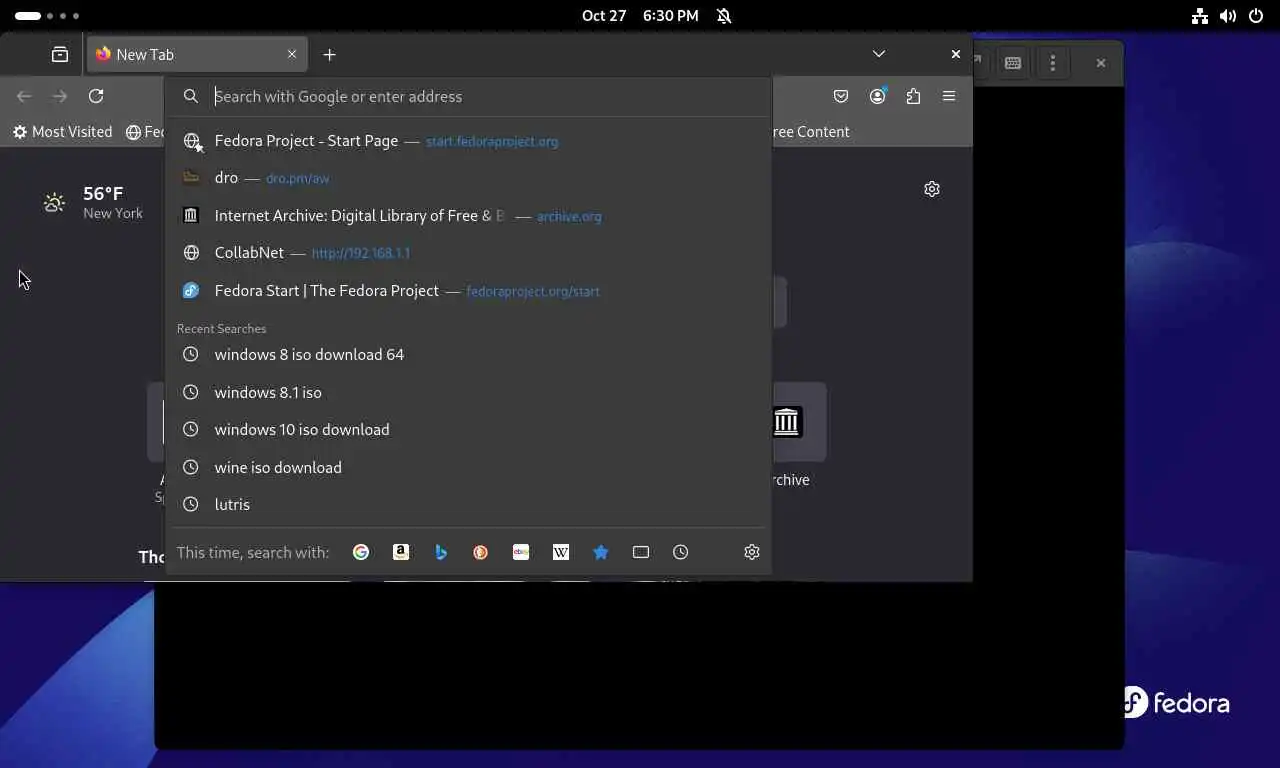Click the keyboard icon in background window
The image size is (1280, 768).
1013,63
